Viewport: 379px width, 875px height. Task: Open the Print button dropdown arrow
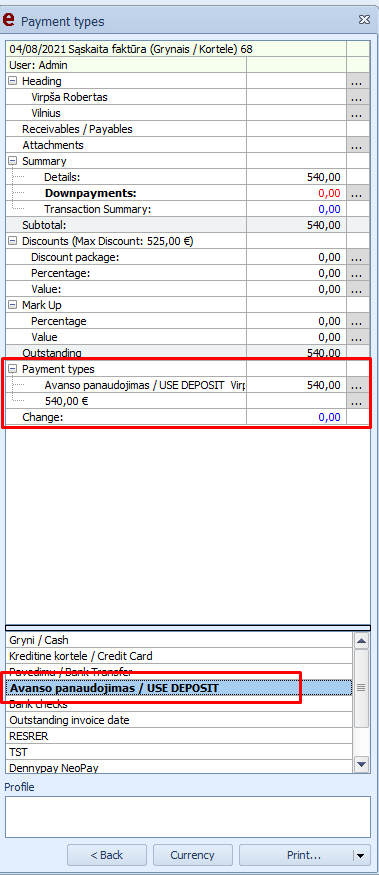point(361,855)
